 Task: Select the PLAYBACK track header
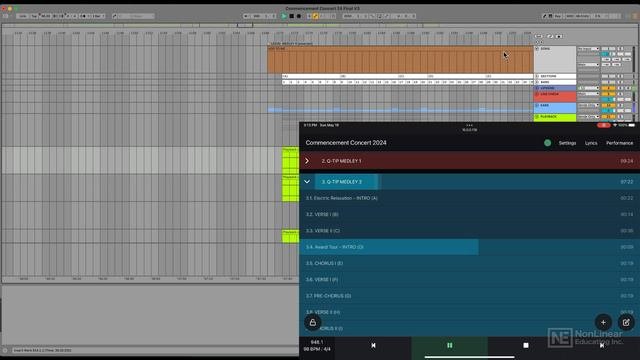click(x=555, y=118)
